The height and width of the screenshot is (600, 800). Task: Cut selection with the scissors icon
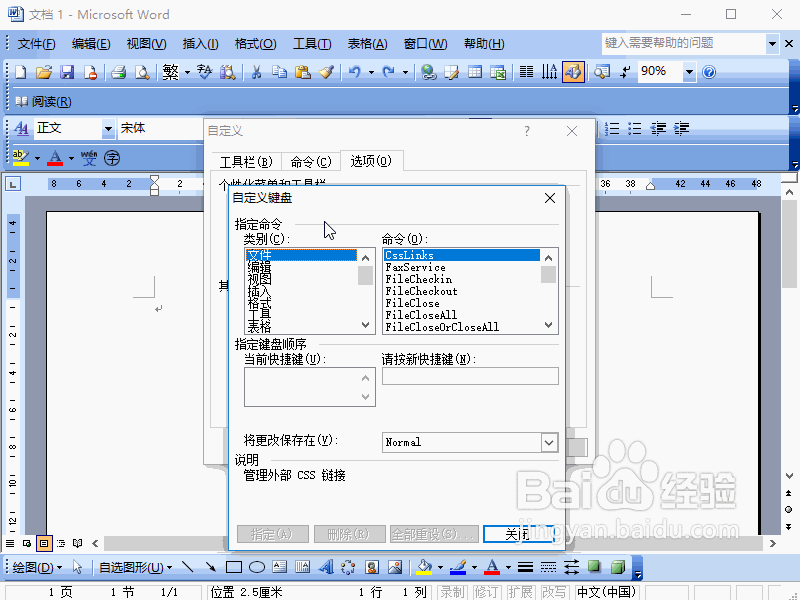256,72
